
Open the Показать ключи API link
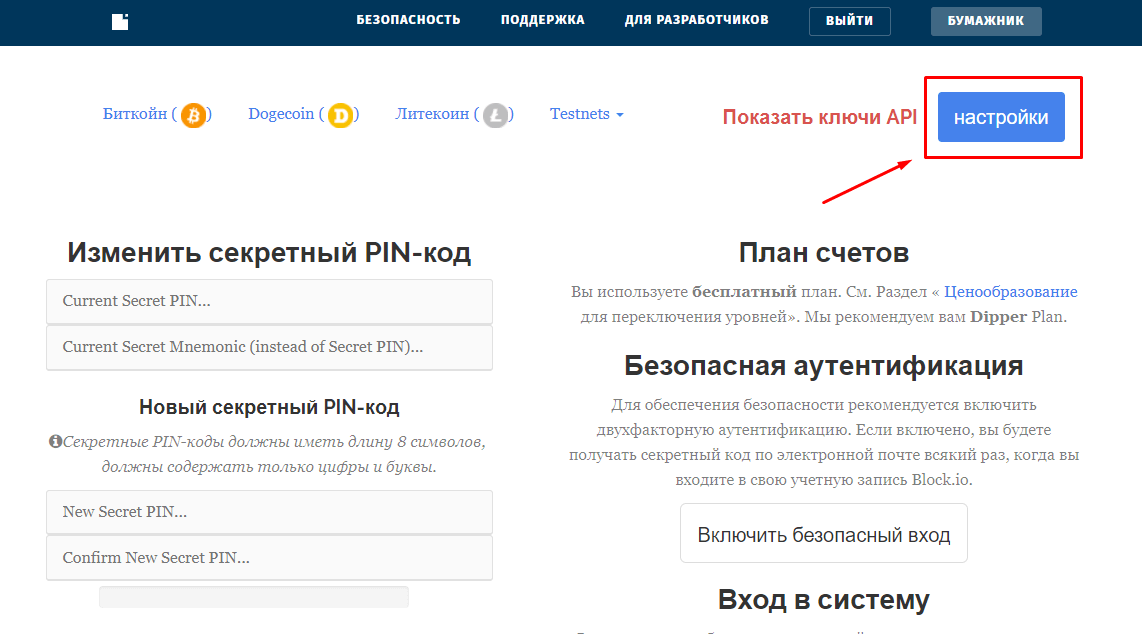(819, 116)
